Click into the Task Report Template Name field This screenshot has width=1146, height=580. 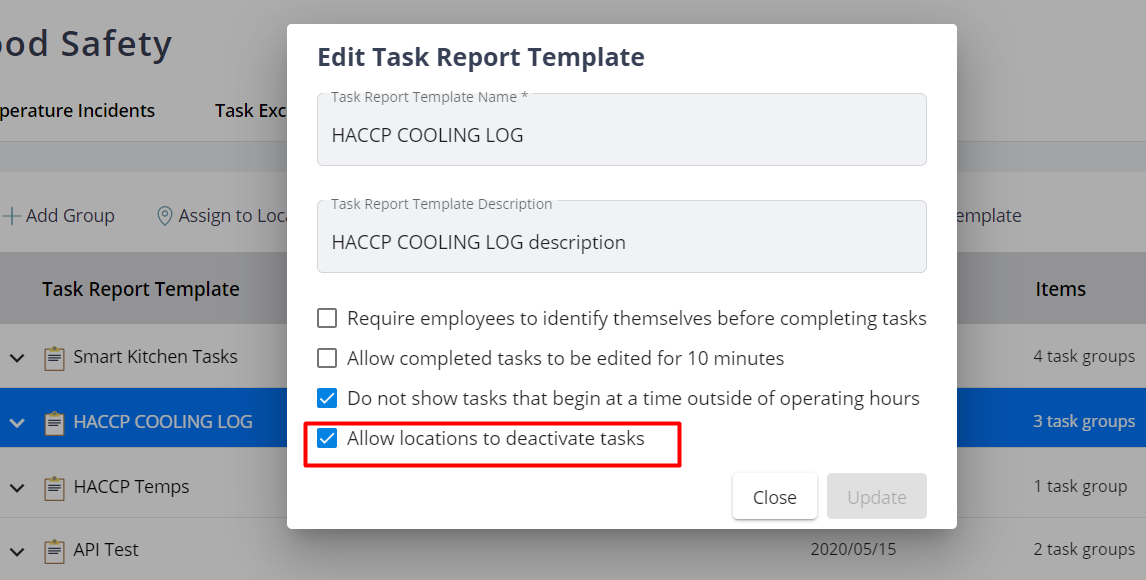click(x=621, y=136)
